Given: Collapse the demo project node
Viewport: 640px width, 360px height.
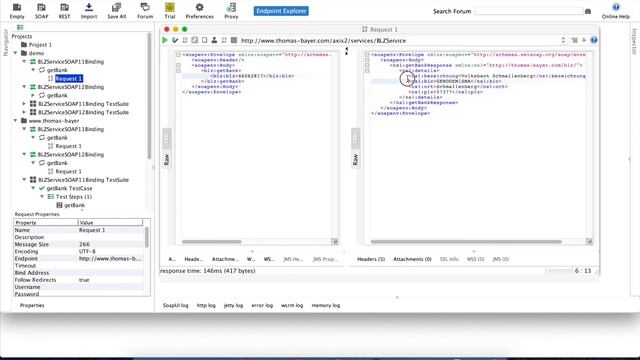Looking at the screenshot, I should 16,53.
